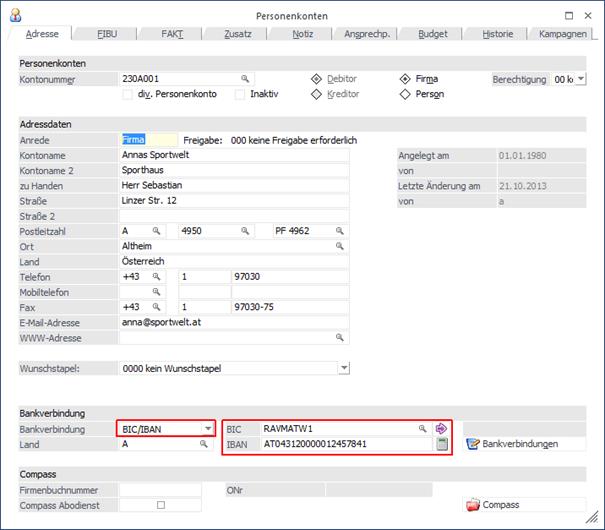
Task: Expand the Bankverbindung BIC/IBAN dropdown
Action: 208,428
